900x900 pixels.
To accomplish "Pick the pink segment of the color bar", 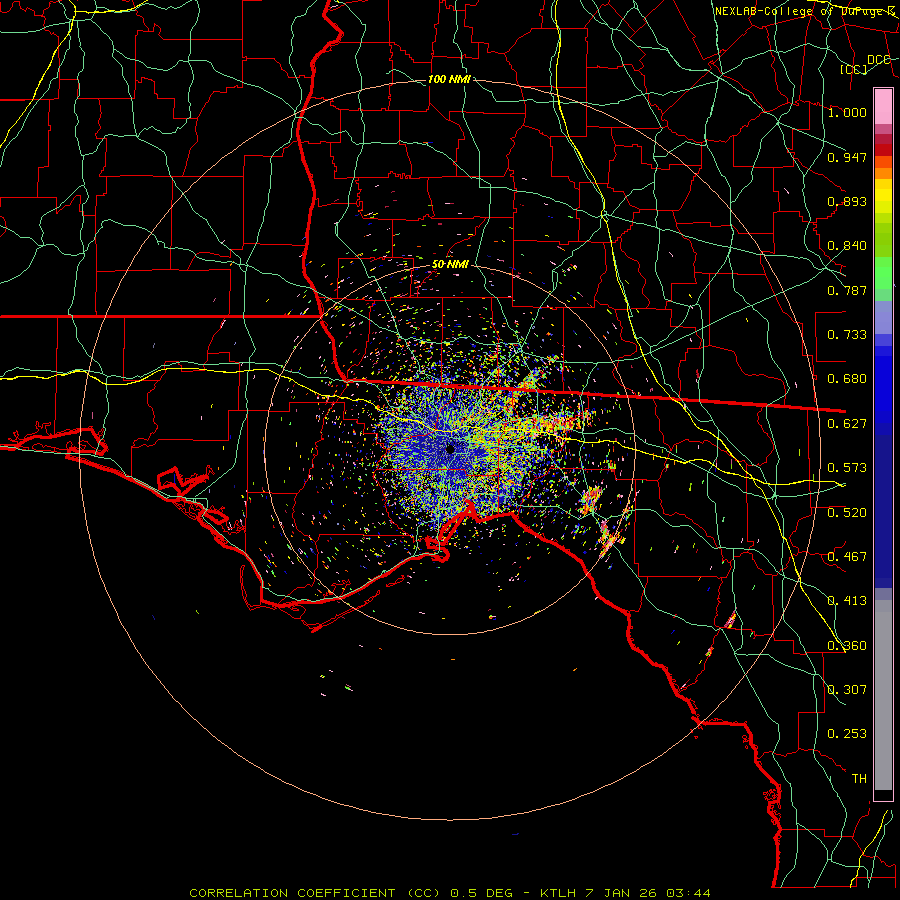I will pyautogui.click(x=883, y=107).
